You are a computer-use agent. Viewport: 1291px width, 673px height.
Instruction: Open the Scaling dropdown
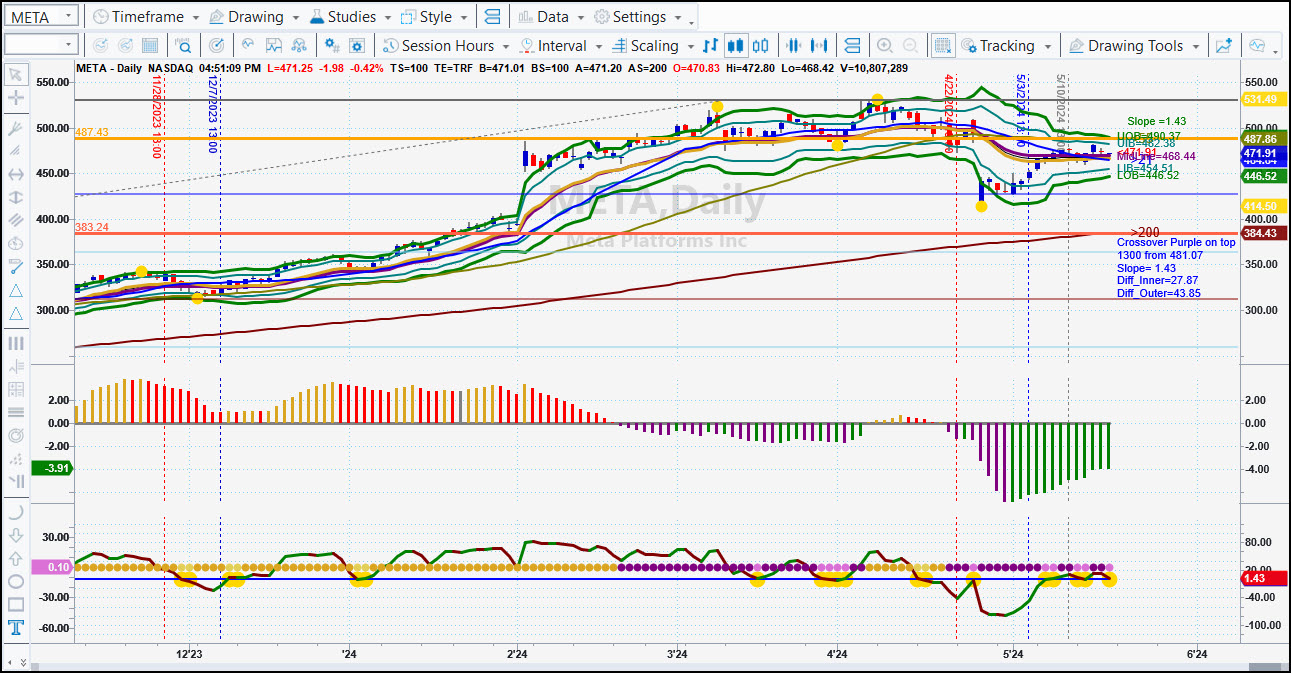click(653, 45)
